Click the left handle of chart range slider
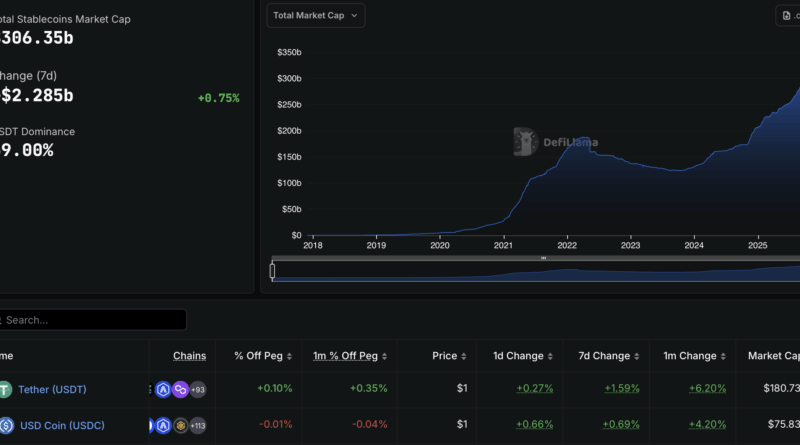The height and width of the screenshot is (445, 800). coord(272,270)
